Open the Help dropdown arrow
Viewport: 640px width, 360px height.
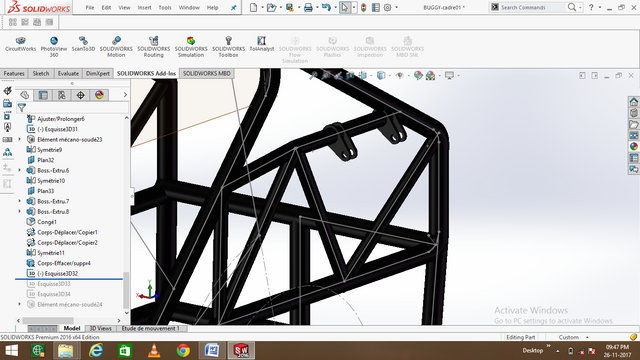(600, 7)
